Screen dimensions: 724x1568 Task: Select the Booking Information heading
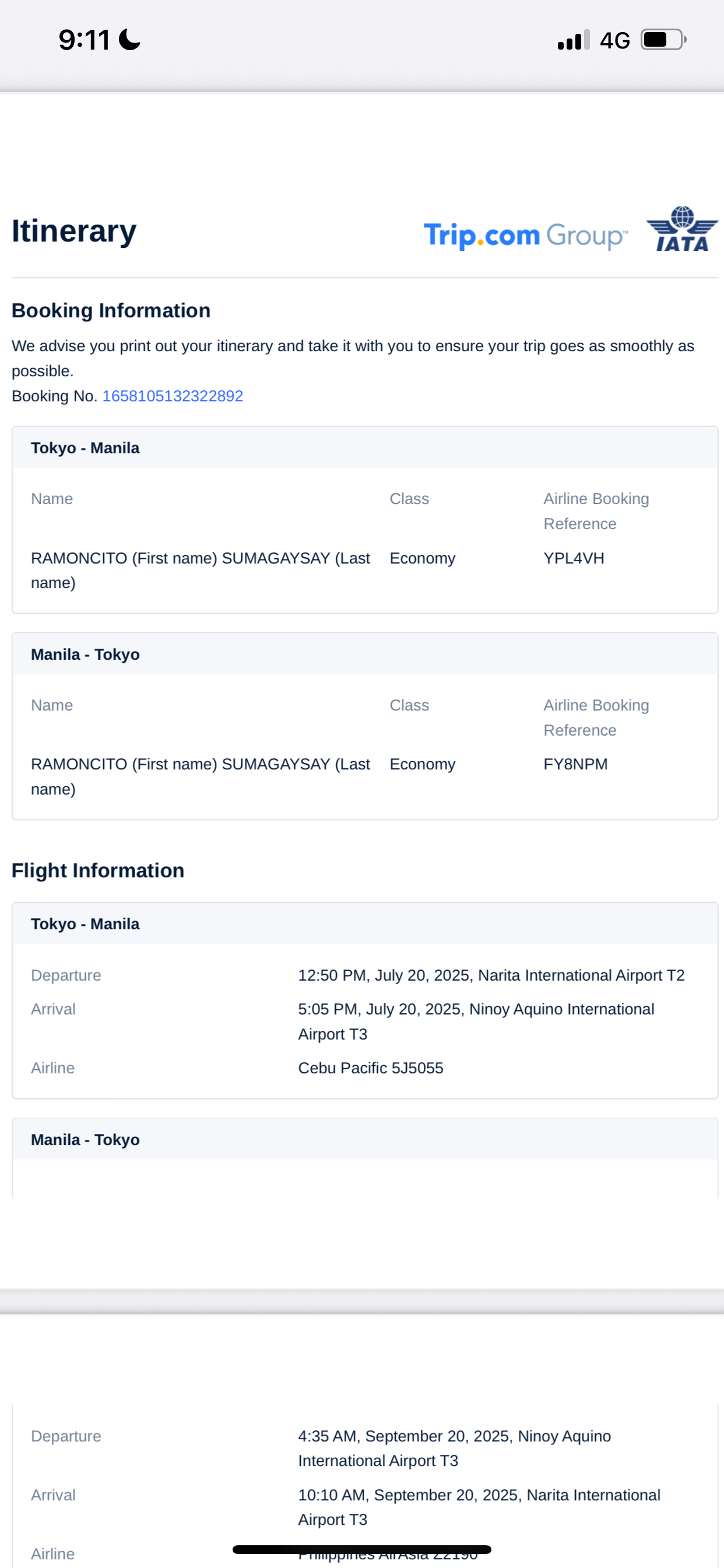click(x=111, y=310)
